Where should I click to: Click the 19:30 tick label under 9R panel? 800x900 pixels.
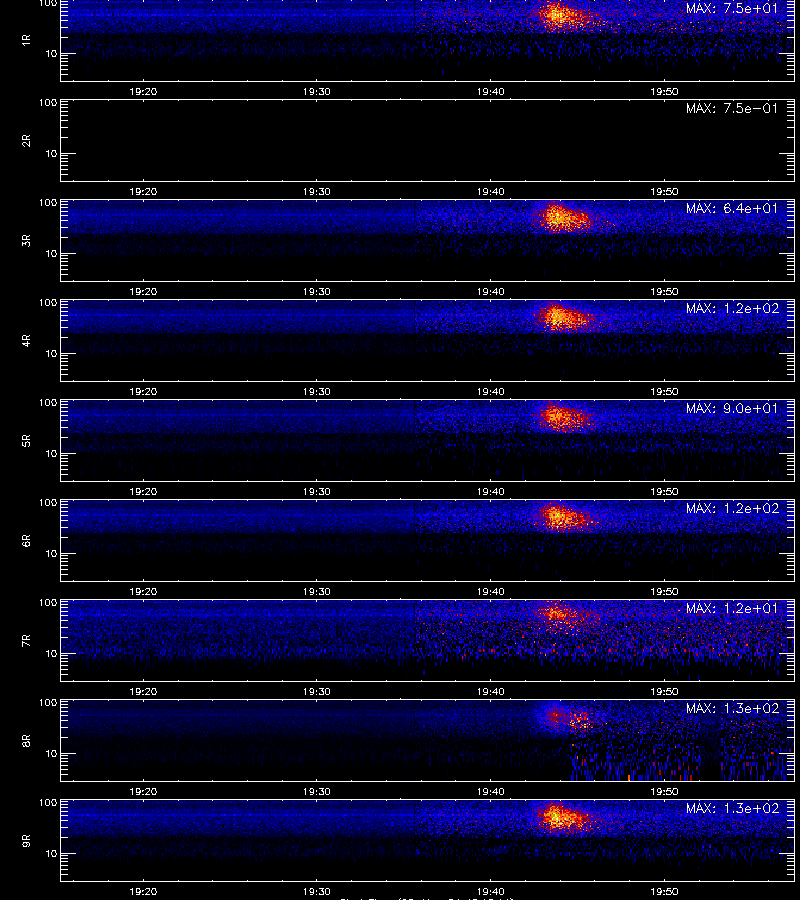[x=317, y=891]
